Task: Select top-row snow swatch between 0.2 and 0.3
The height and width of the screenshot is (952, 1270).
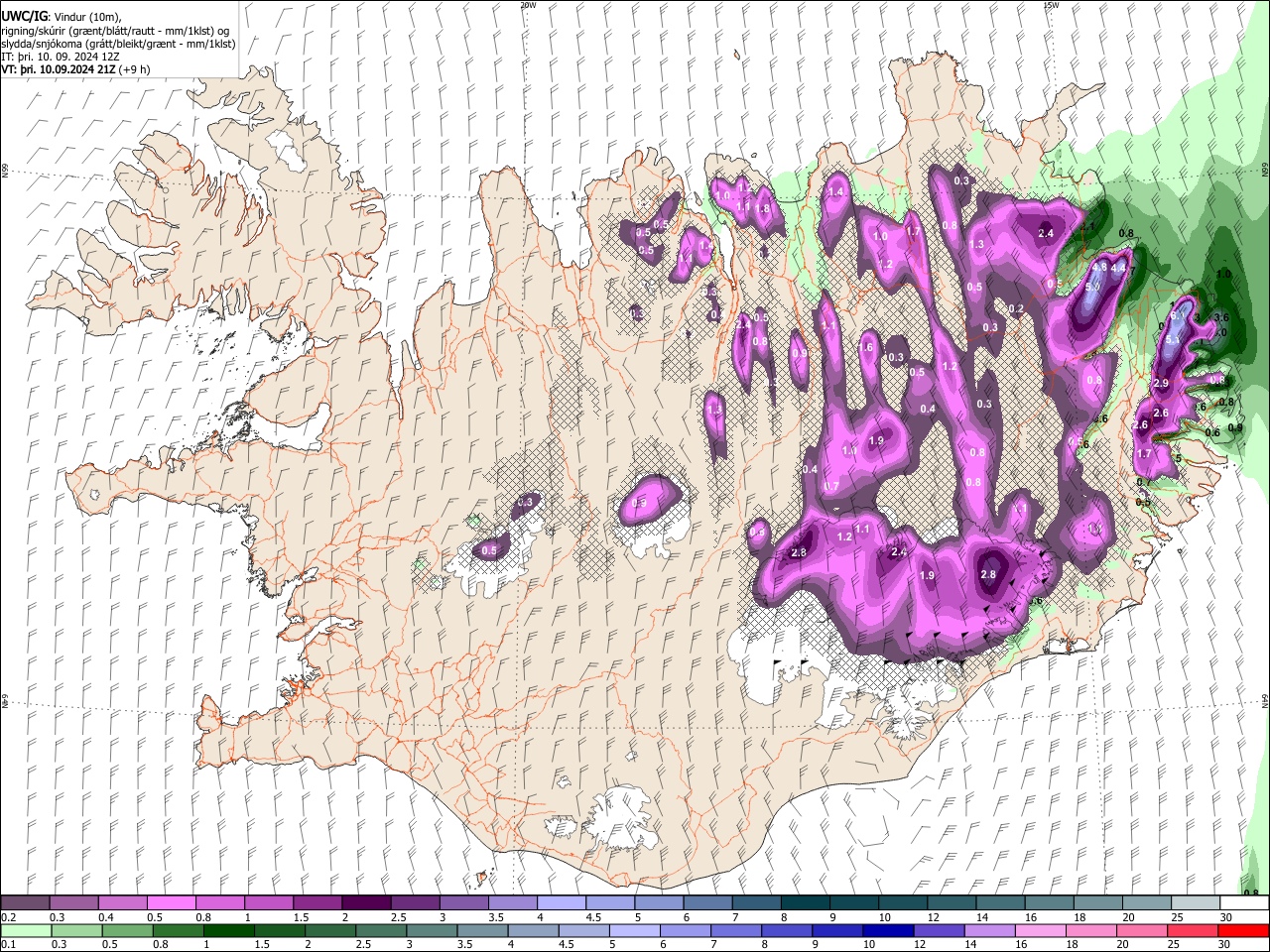Action: (x=24, y=903)
